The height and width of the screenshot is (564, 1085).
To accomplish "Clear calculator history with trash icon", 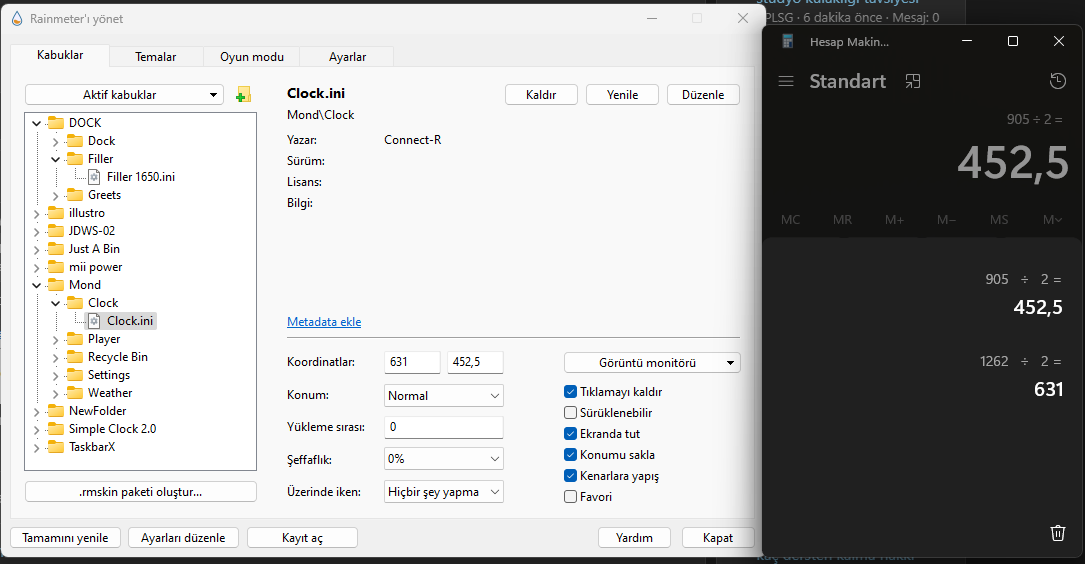I will point(1057,533).
